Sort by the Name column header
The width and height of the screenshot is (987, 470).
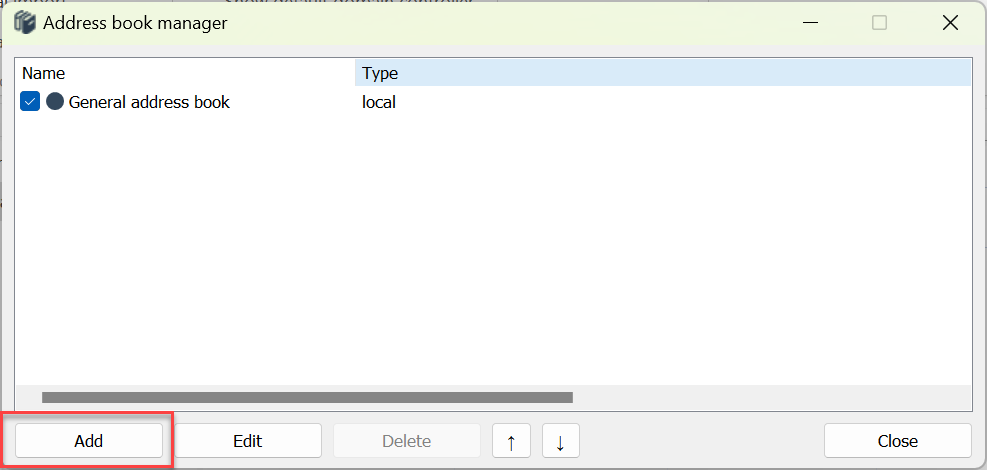coord(185,73)
